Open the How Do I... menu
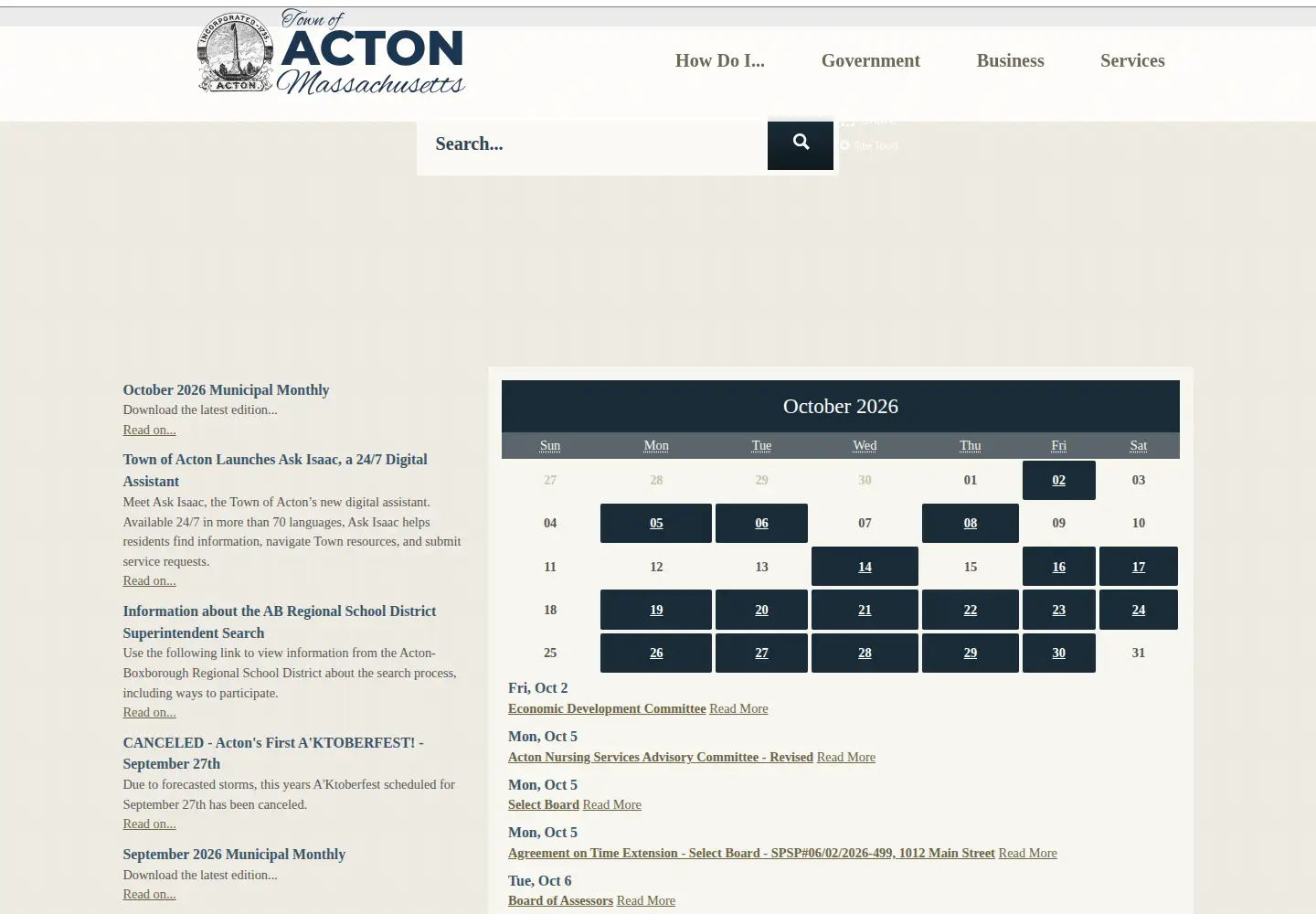 pos(720,60)
